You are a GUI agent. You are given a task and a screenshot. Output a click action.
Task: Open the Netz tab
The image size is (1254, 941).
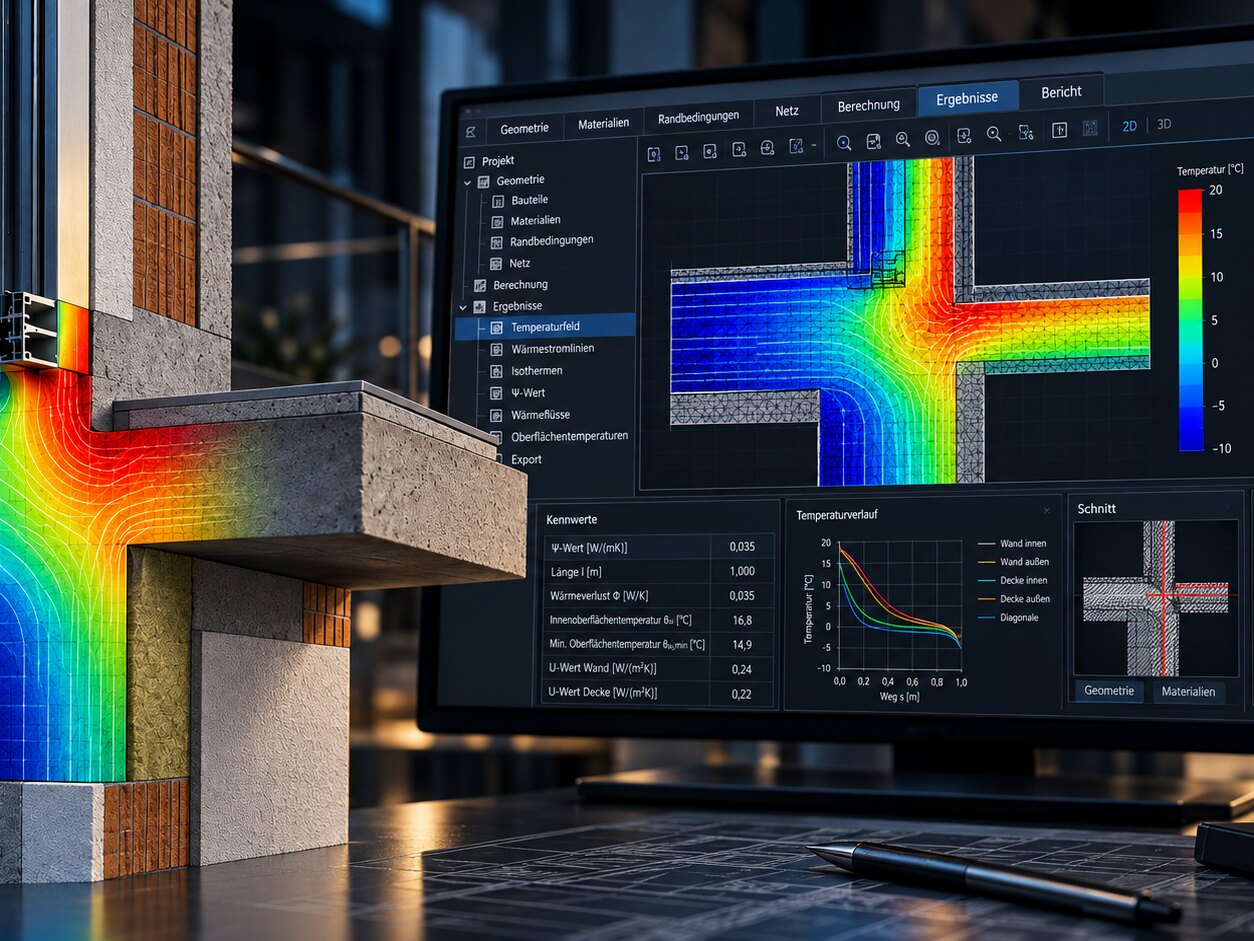click(787, 111)
